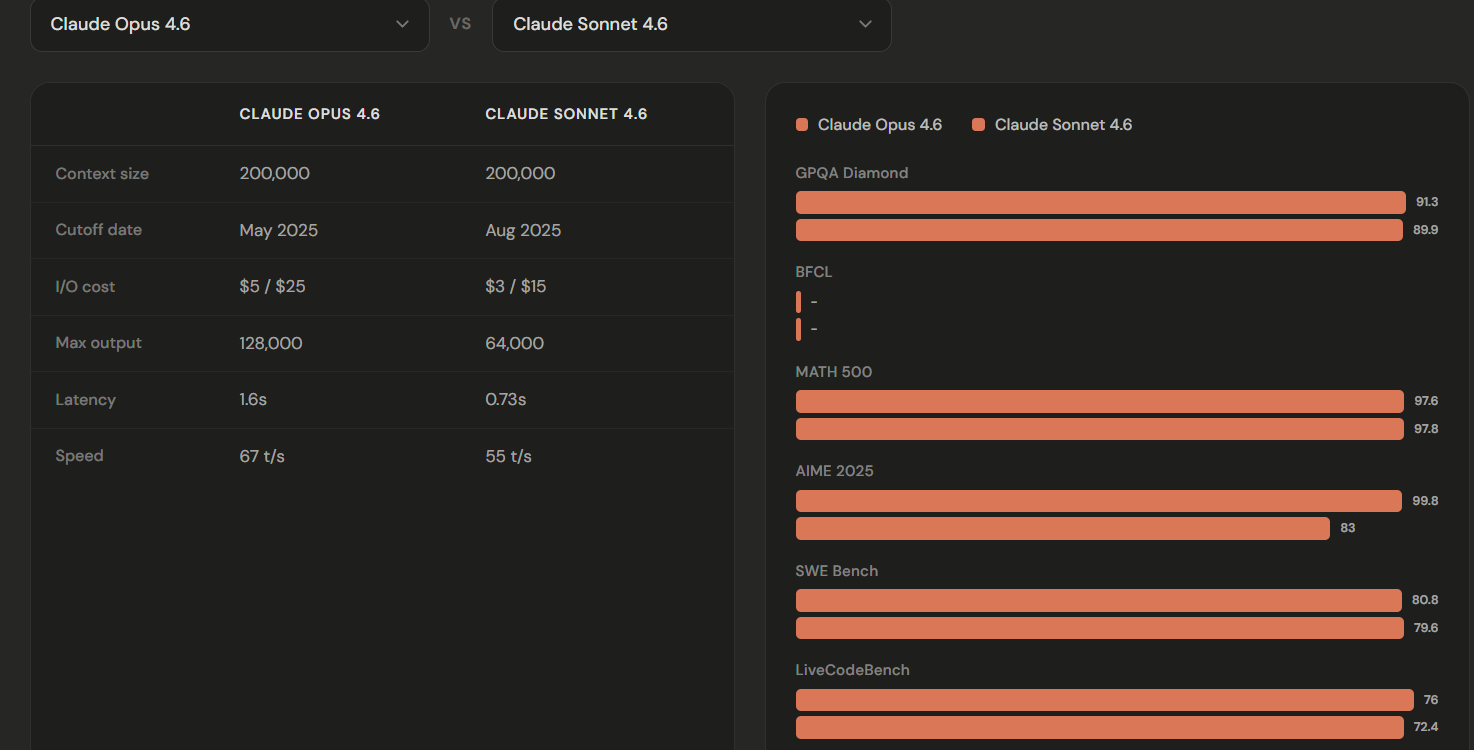Image resolution: width=1474 pixels, height=750 pixels.
Task: Click the 'VS' label between the model selectors
Action: click(x=461, y=24)
